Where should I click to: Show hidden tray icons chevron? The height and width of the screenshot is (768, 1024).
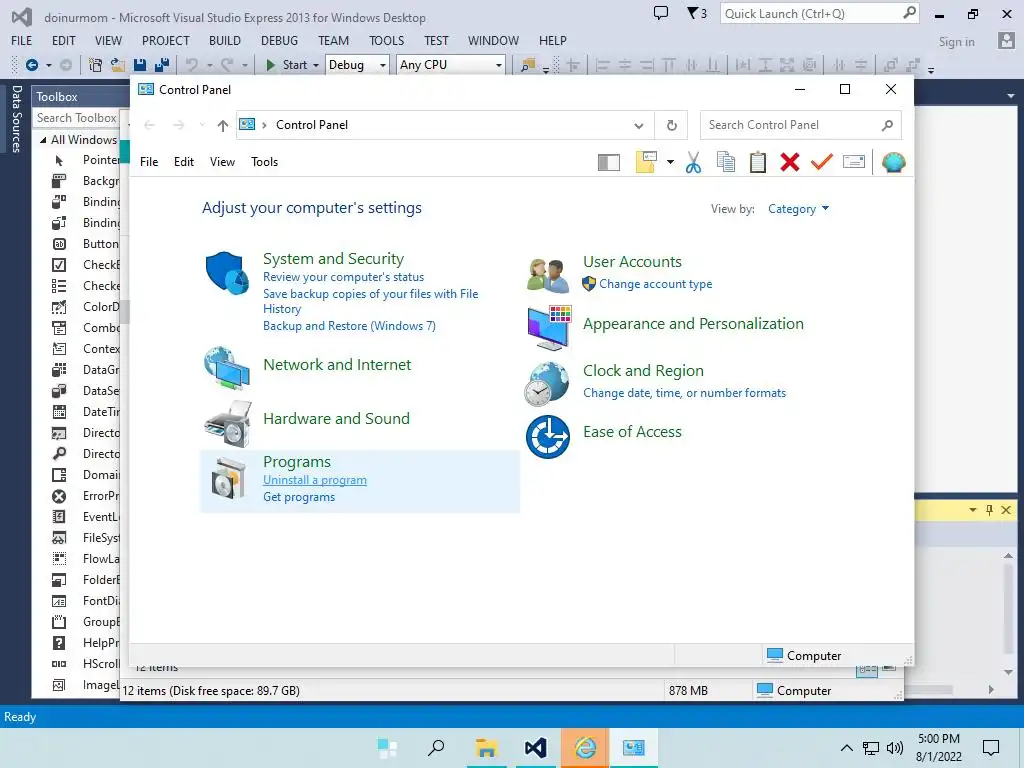pos(846,748)
